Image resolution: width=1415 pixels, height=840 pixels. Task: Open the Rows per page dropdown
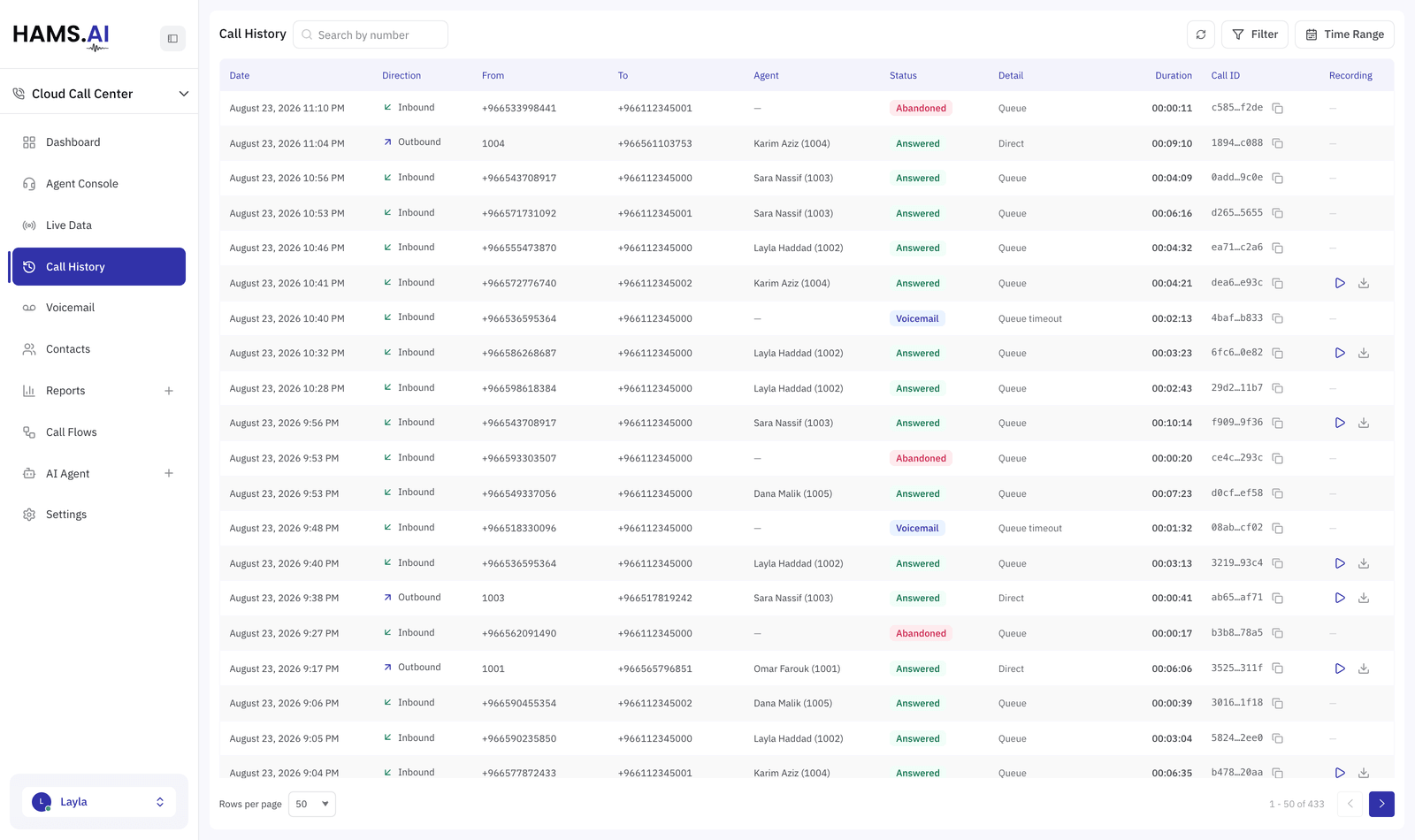[x=312, y=804]
